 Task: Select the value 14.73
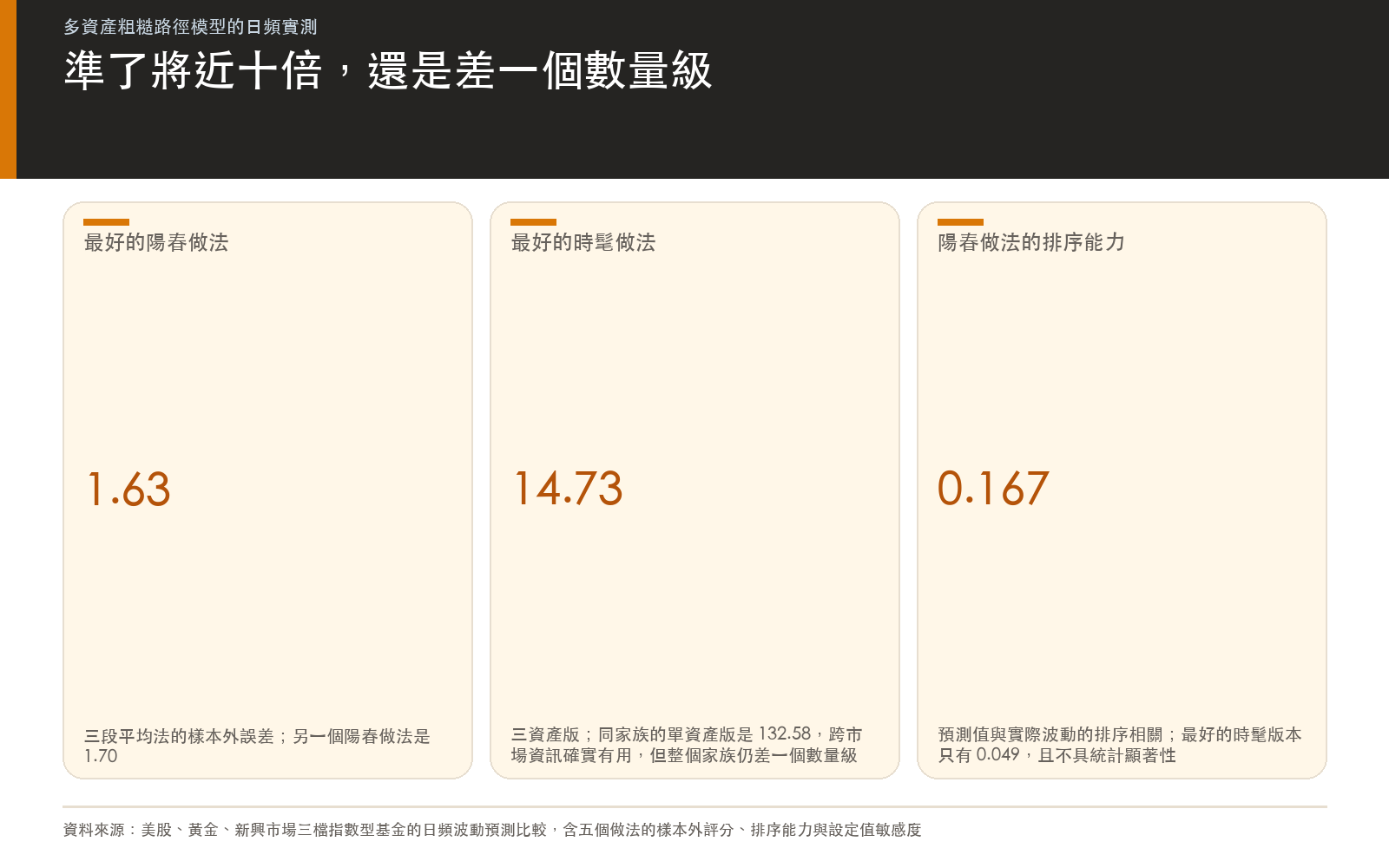(x=568, y=489)
